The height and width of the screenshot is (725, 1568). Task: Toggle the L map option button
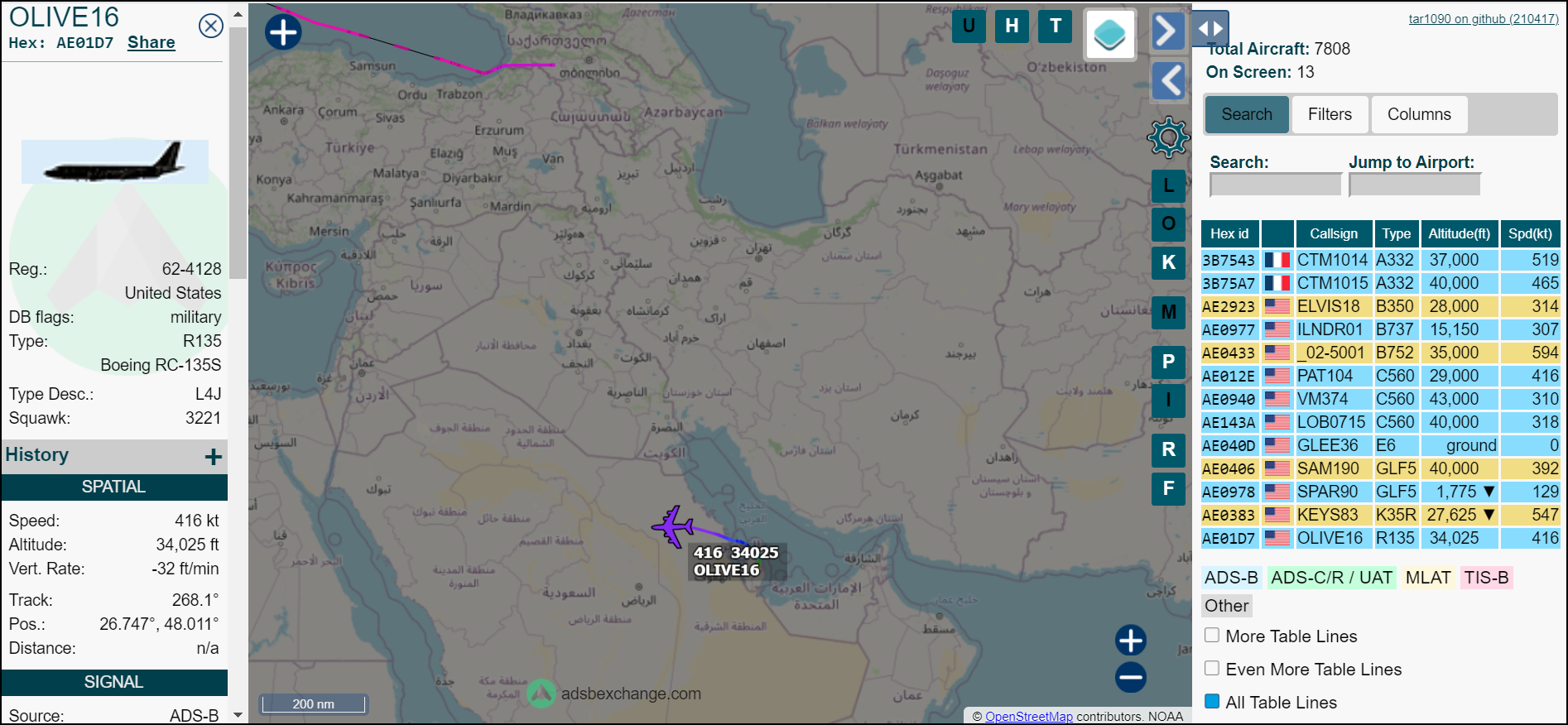[x=1168, y=186]
